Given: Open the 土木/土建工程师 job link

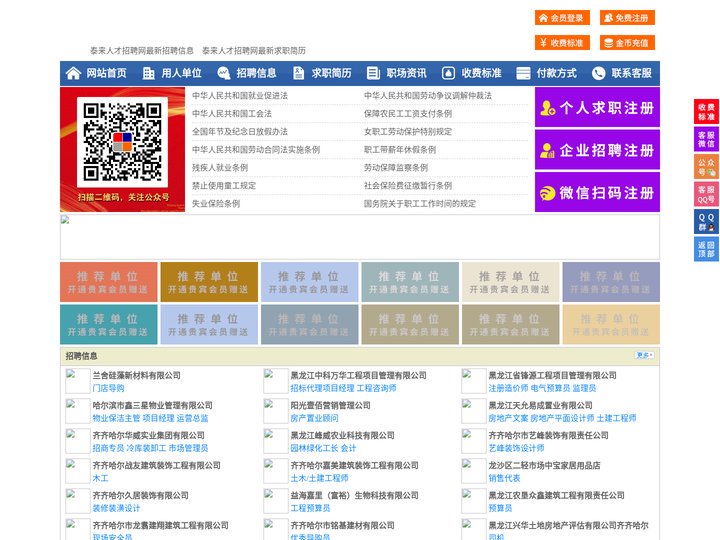Looking at the screenshot, I should (319, 478).
